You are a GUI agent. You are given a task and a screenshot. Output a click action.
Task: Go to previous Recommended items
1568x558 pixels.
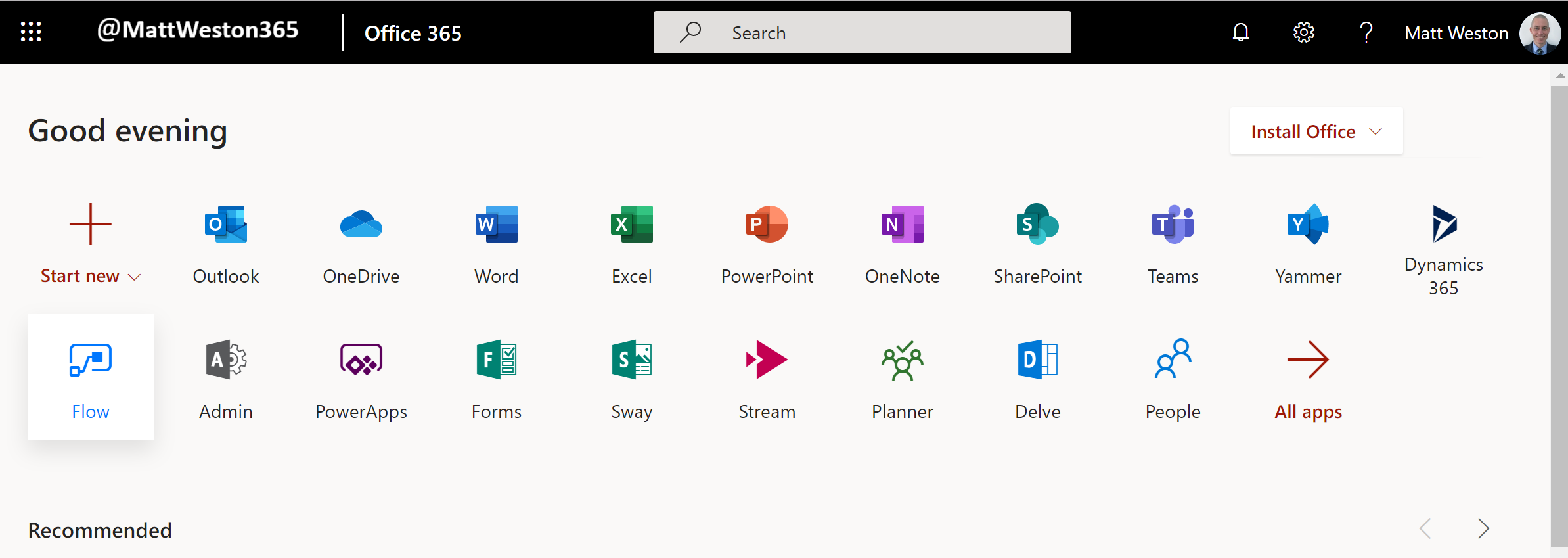pyautogui.click(x=1425, y=528)
